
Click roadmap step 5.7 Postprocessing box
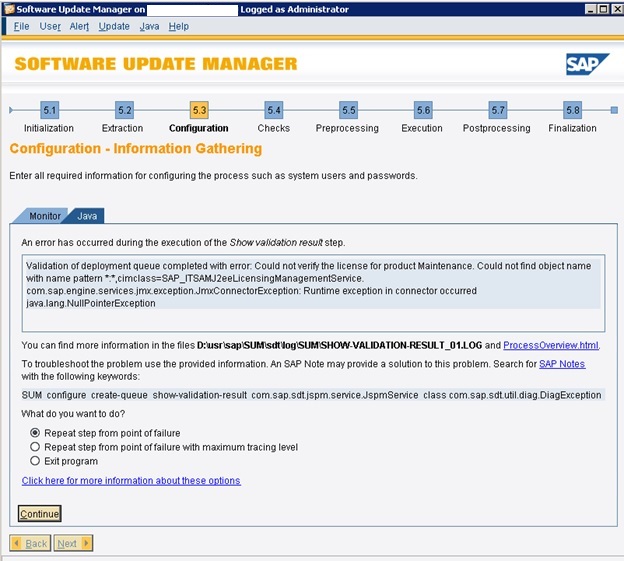coord(498,110)
